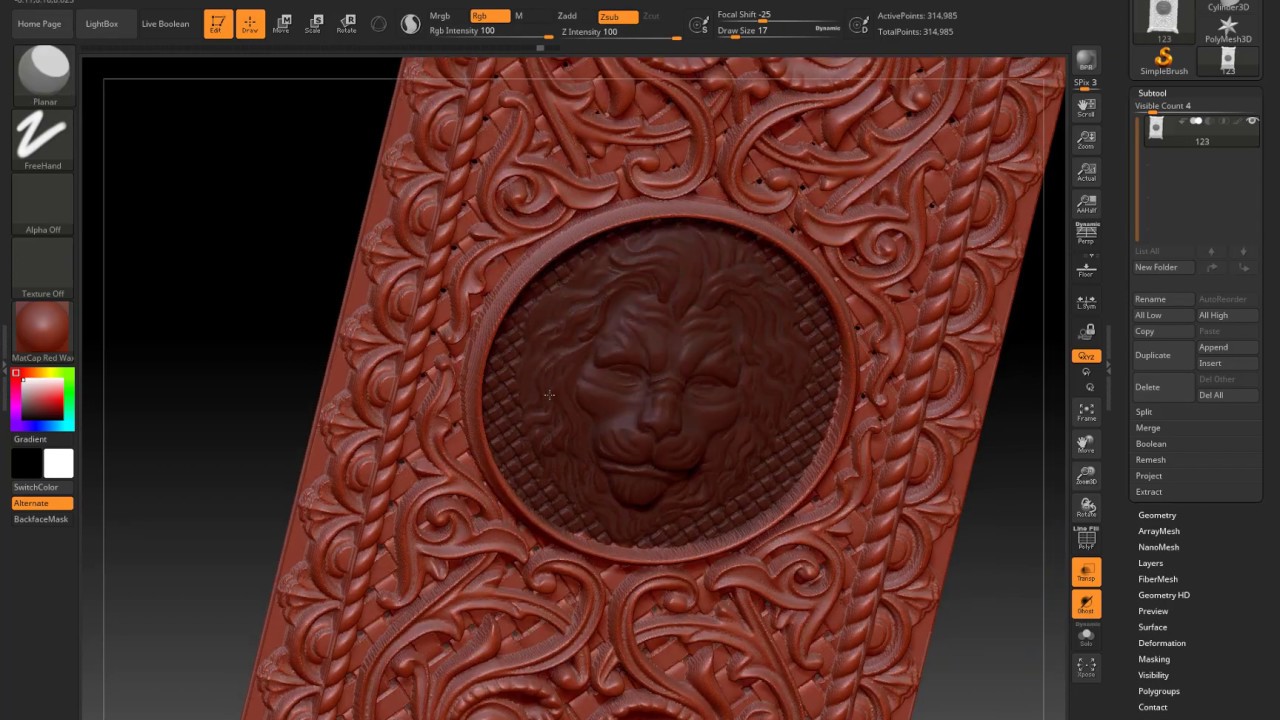Click the Home Page button
Viewport: 1280px width, 720px height.
click(39, 23)
